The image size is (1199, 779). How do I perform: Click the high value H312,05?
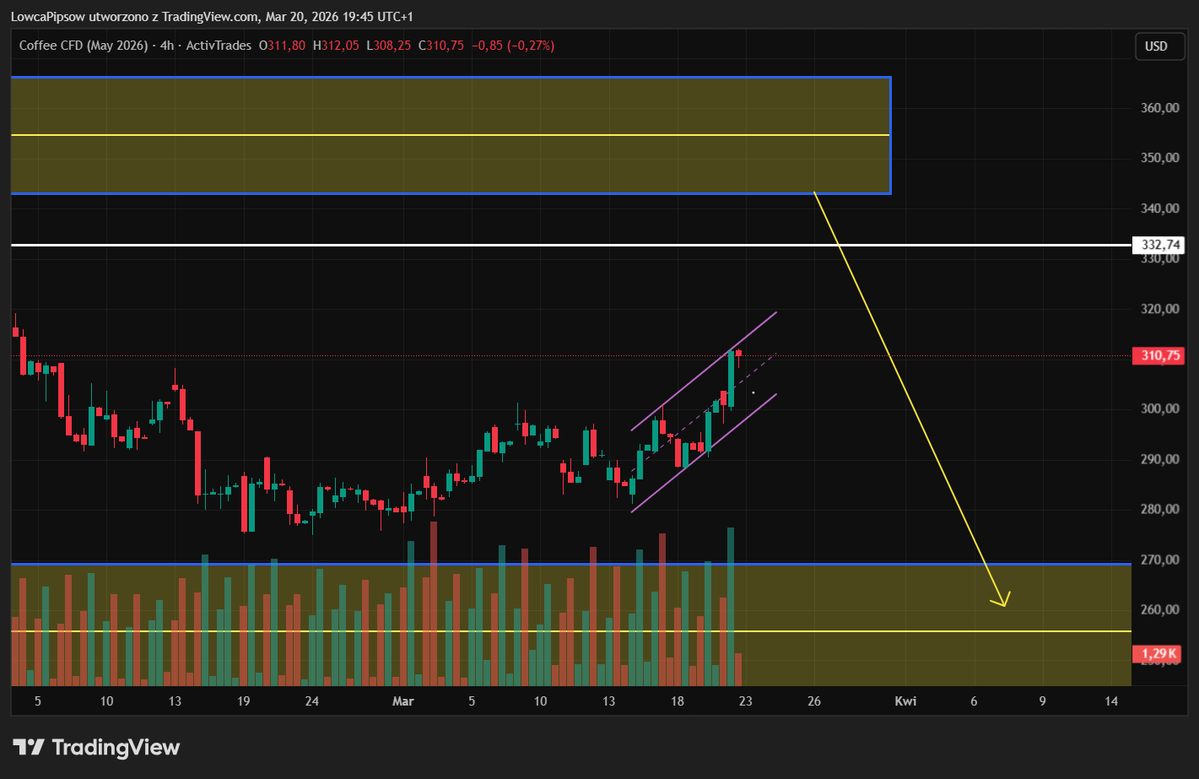coord(336,45)
